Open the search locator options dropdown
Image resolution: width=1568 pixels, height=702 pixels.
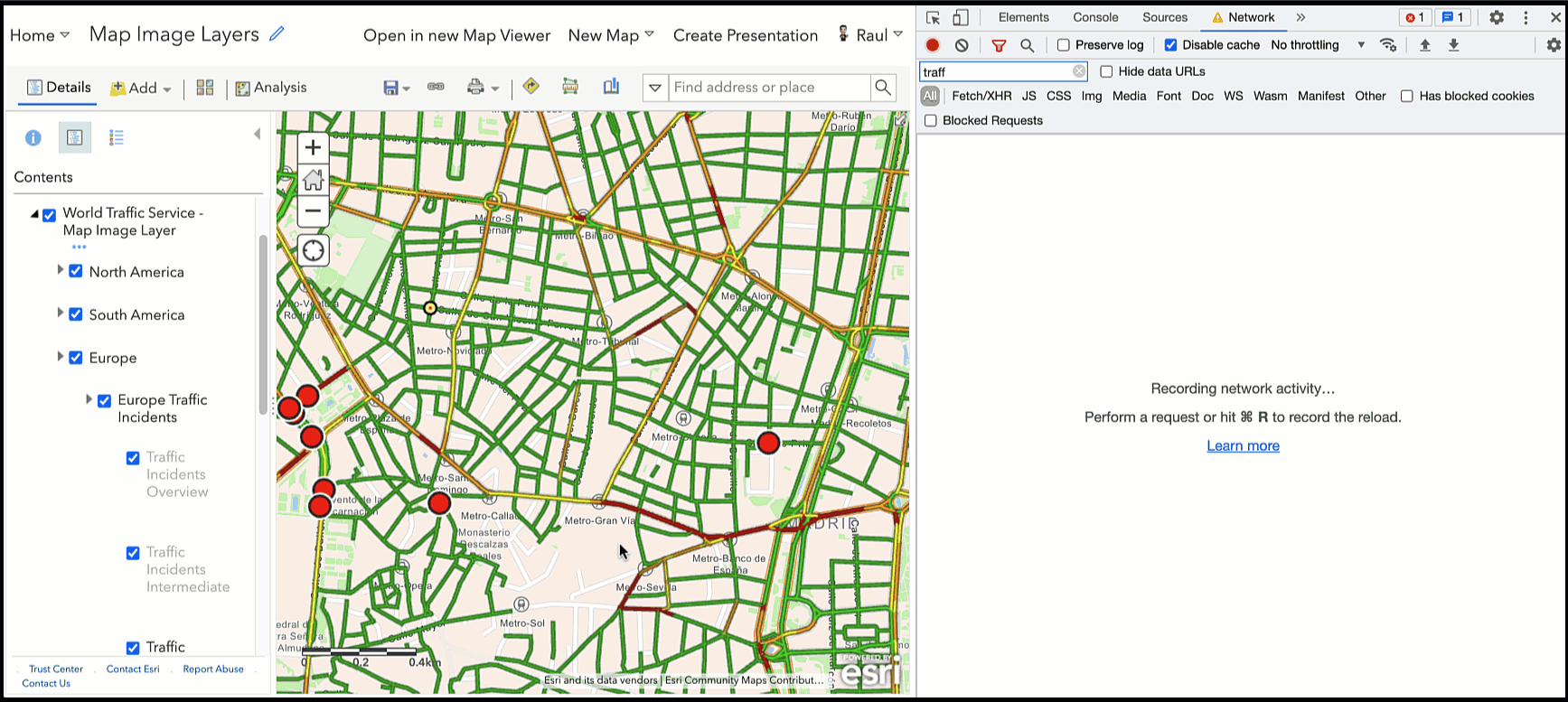click(655, 88)
